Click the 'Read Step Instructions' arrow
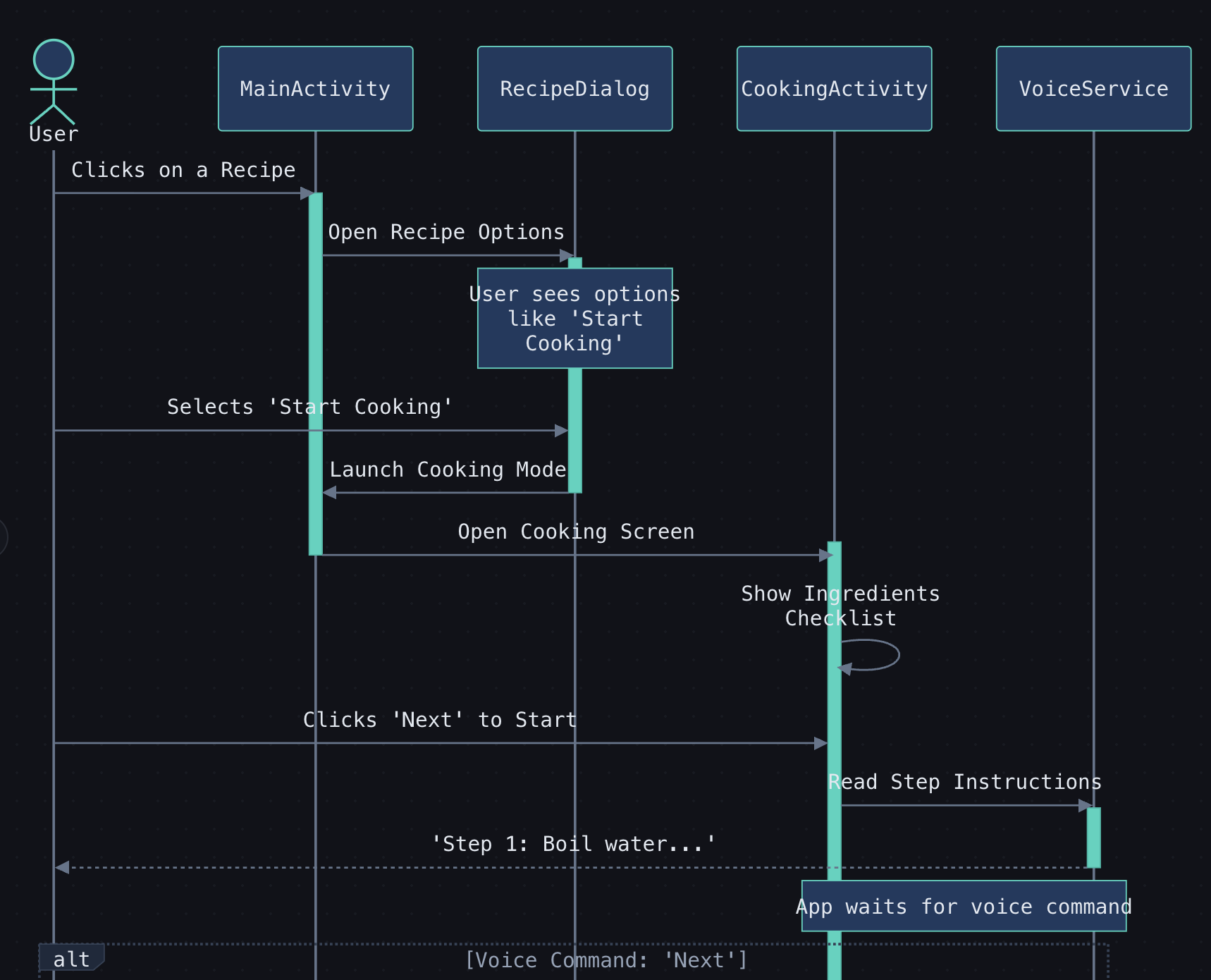This screenshot has width=1211, height=980. click(964, 804)
